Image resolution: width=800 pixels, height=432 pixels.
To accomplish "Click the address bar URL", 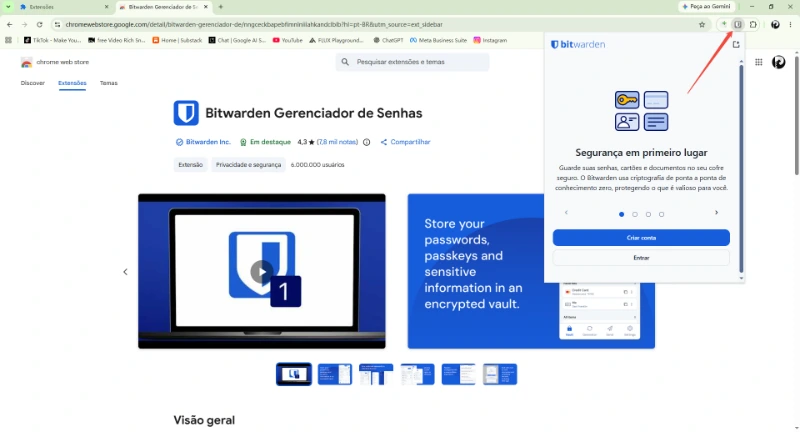I will [254, 24].
